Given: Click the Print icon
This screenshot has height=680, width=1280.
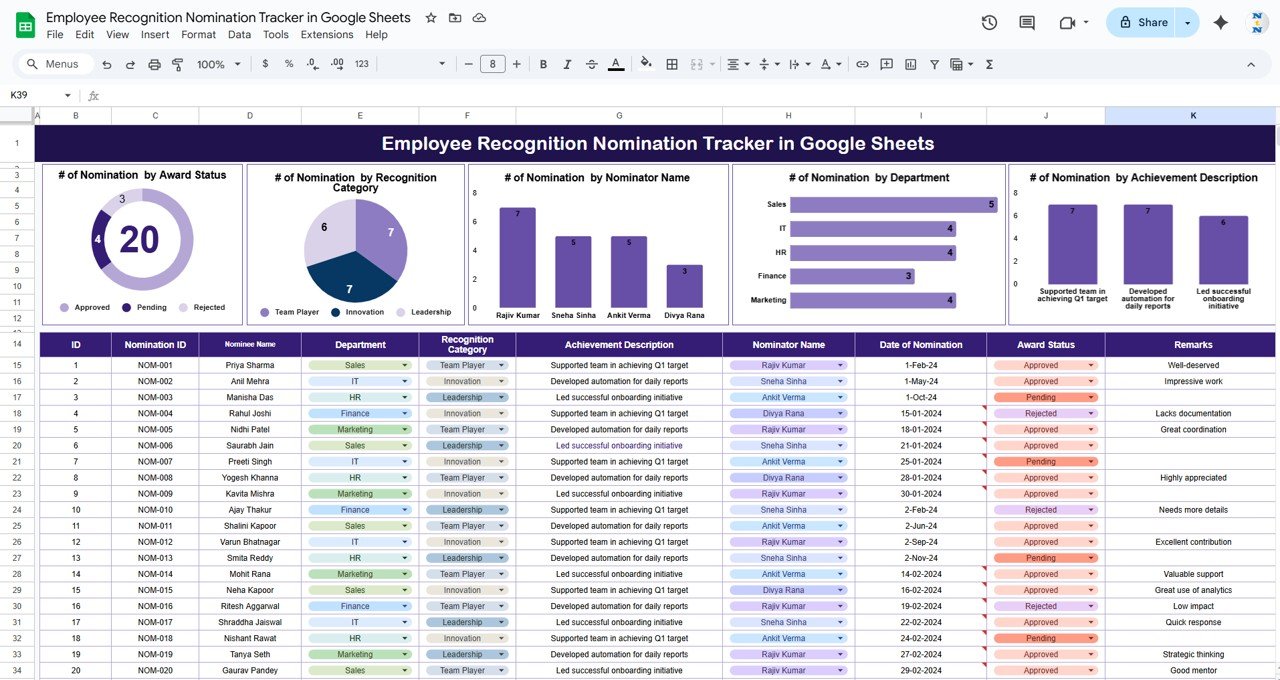Looking at the screenshot, I should coord(153,64).
